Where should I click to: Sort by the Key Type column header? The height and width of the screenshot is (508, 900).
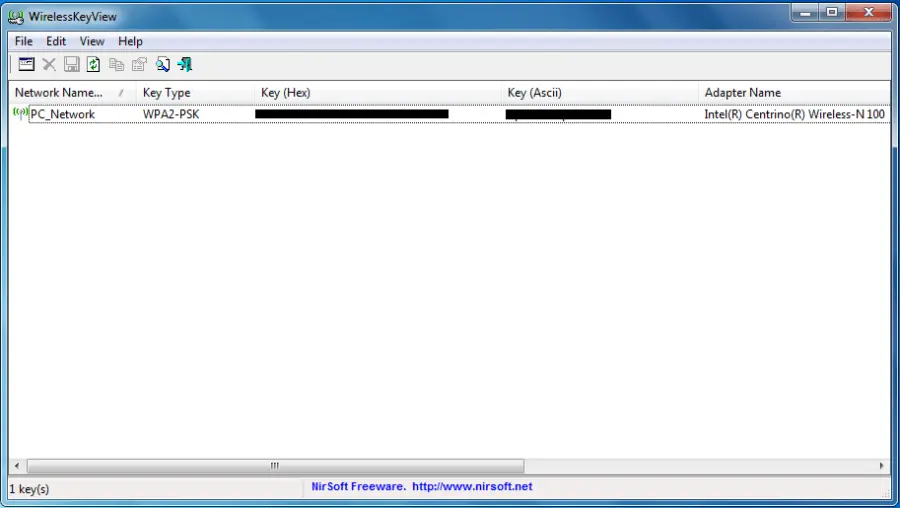166,93
